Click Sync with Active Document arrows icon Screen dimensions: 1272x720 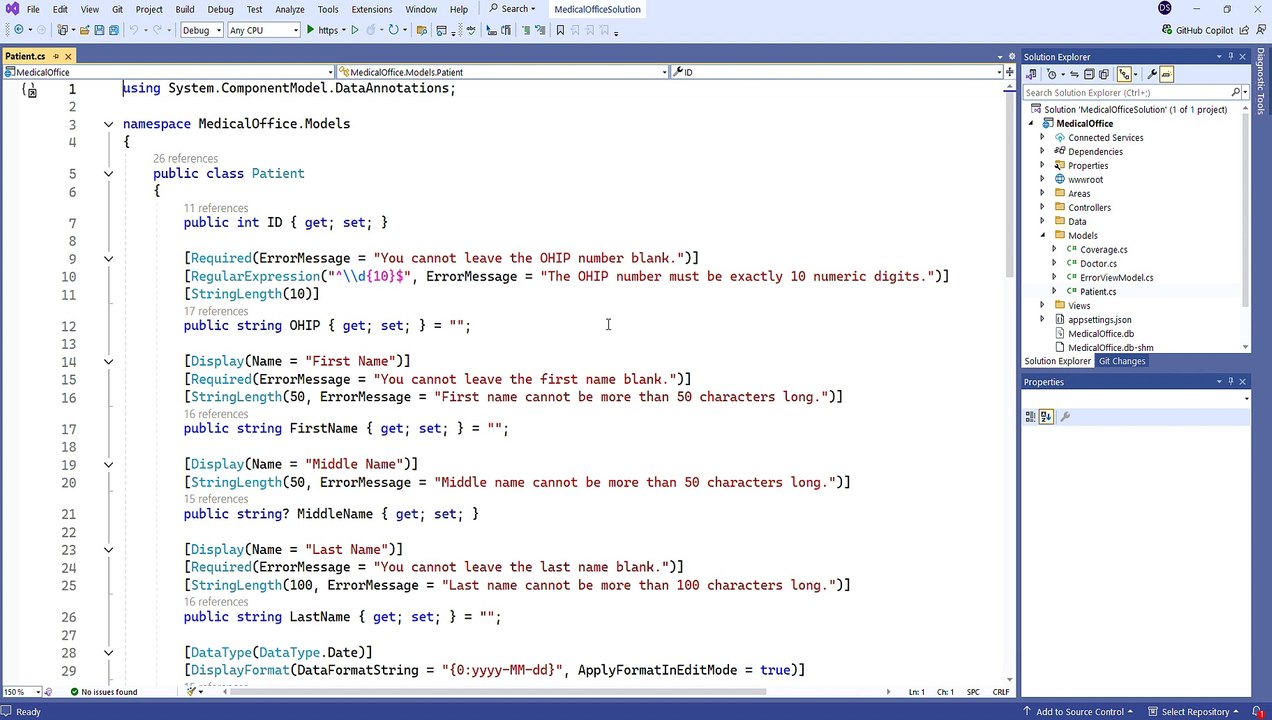pyautogui.click(x=1075, y=74)
